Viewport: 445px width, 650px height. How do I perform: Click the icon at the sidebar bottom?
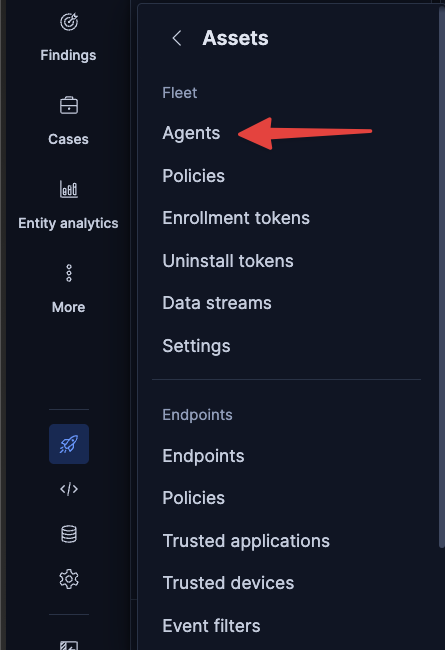click(69, 645)
